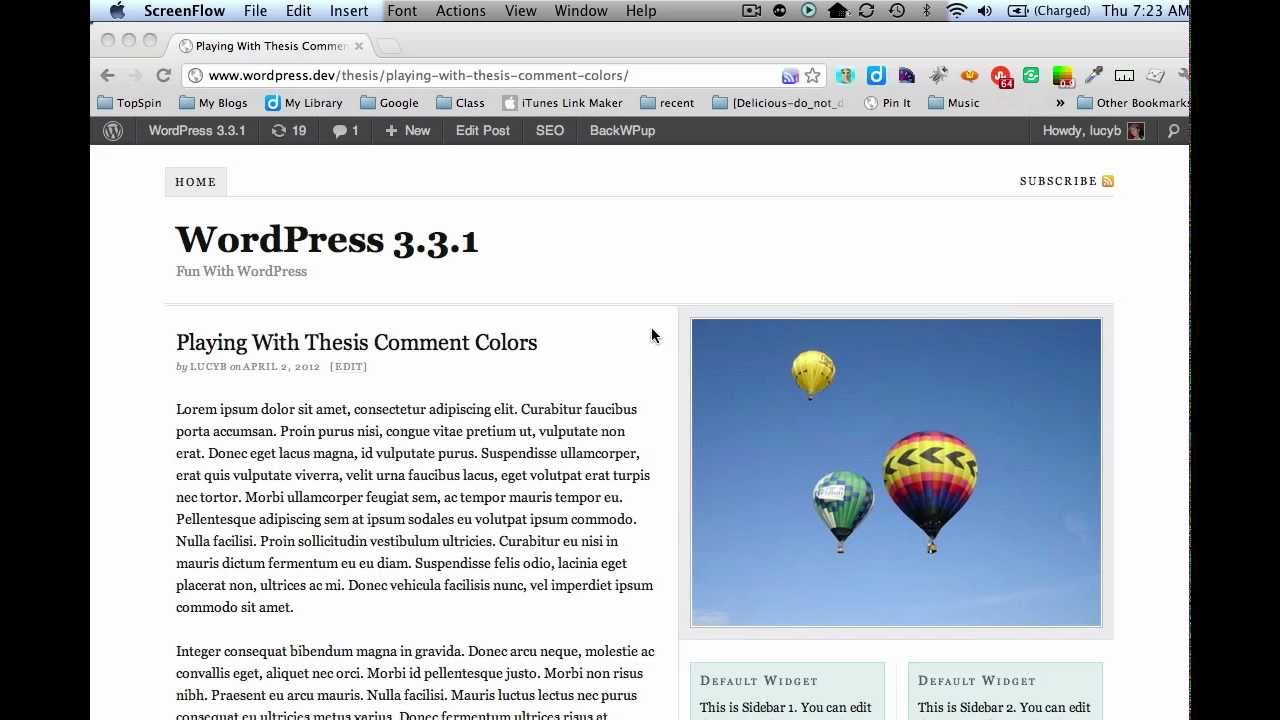1280x720 pixels.
Task: Open the Time Machine menu bar icon
Action: click(897, 10)
